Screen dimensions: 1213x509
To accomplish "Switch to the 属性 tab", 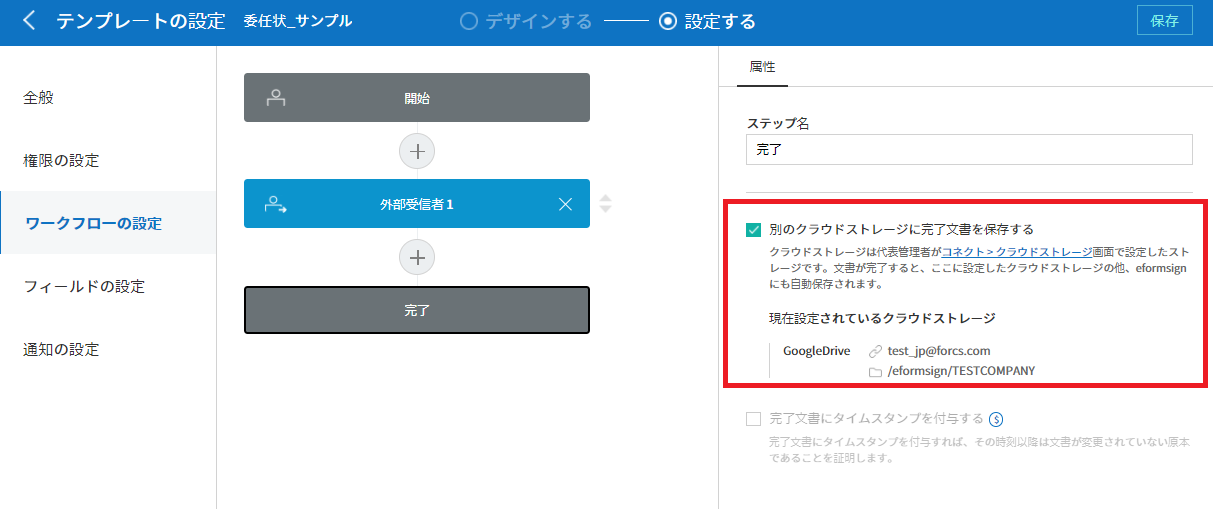I will click(x=762, y=66).
